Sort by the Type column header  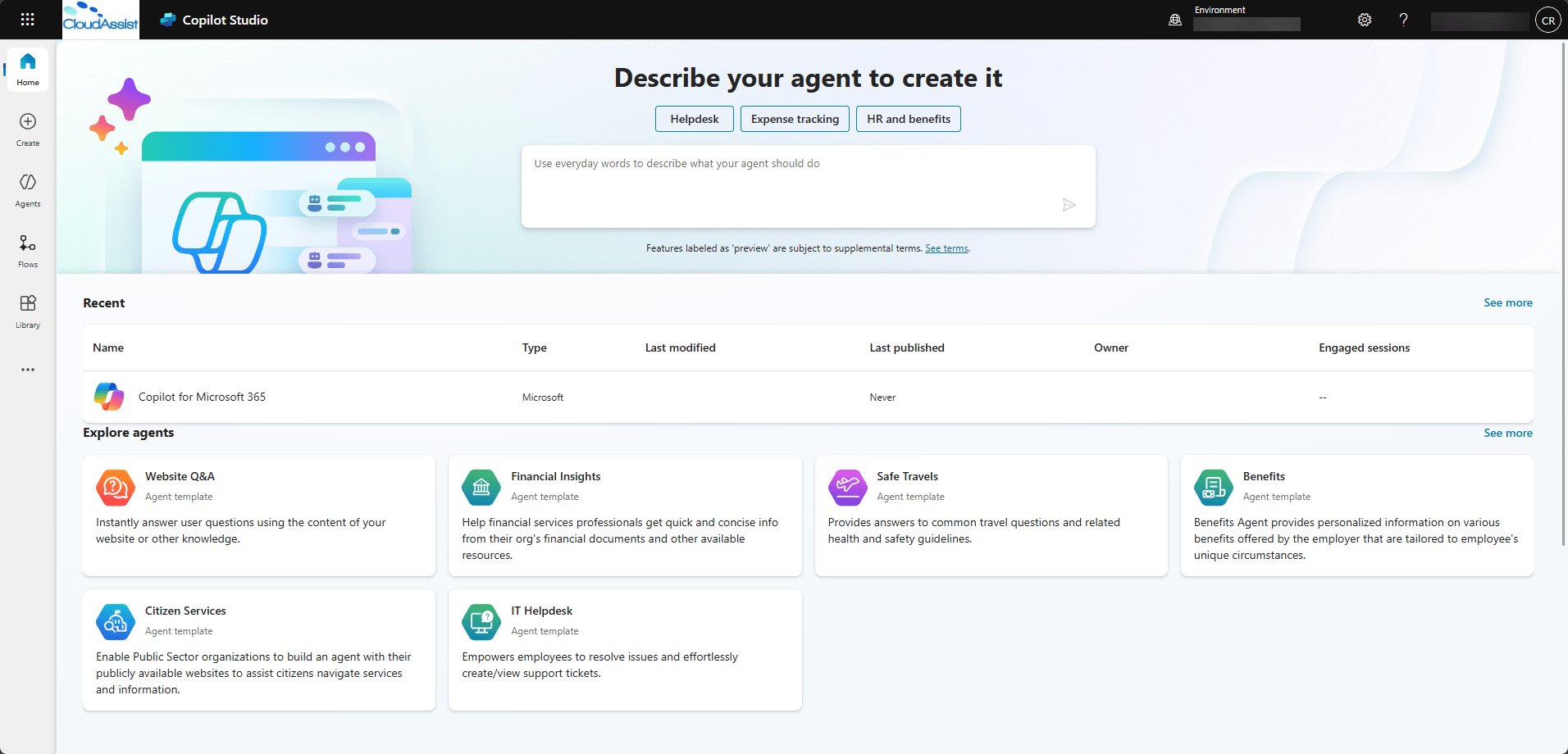534,347
